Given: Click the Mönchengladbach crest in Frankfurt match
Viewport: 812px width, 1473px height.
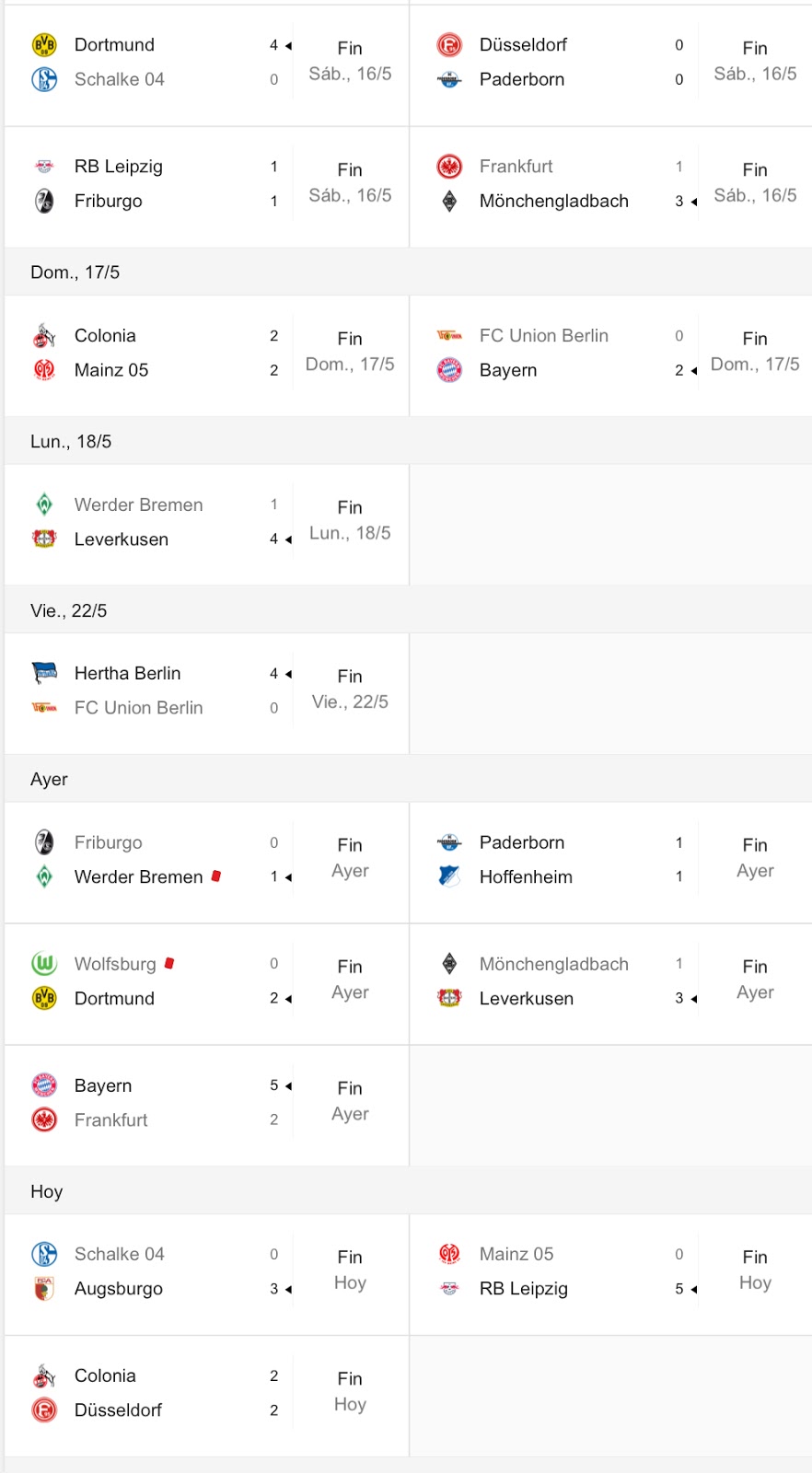Looking at the screenshot, I should tap(449, 201).
